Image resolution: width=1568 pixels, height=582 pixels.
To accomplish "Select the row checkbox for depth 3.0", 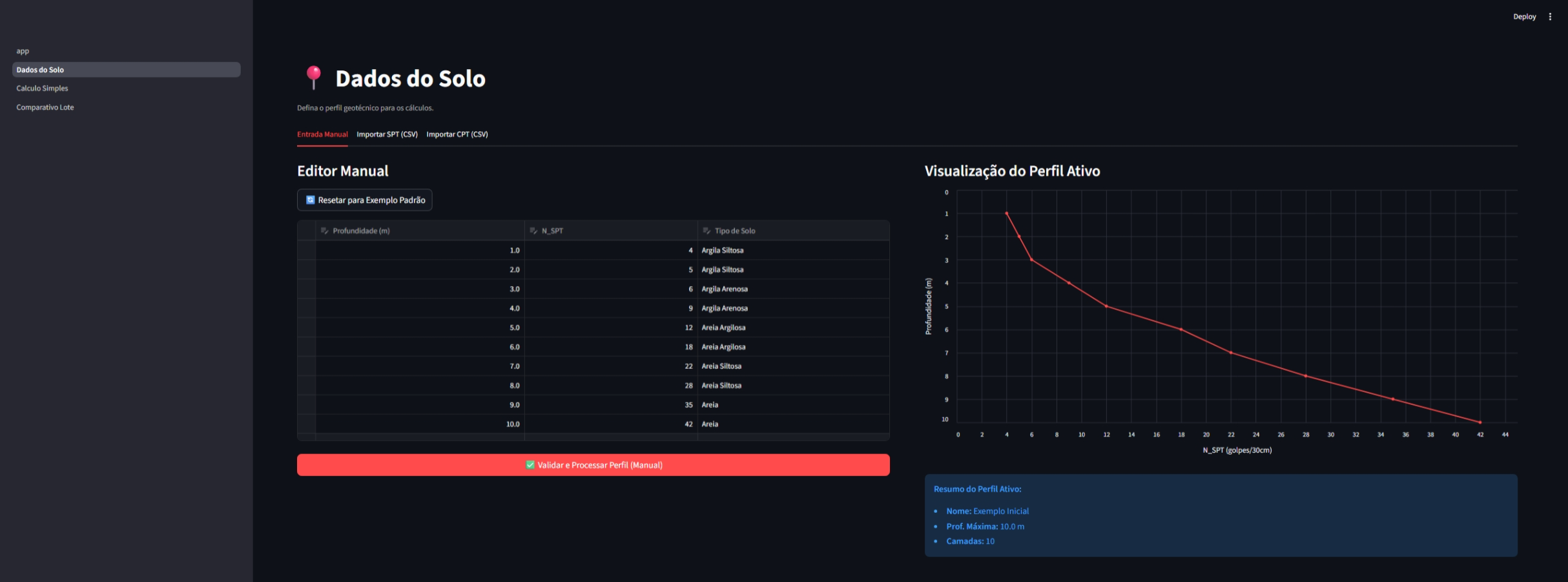I will pos(307,289).
